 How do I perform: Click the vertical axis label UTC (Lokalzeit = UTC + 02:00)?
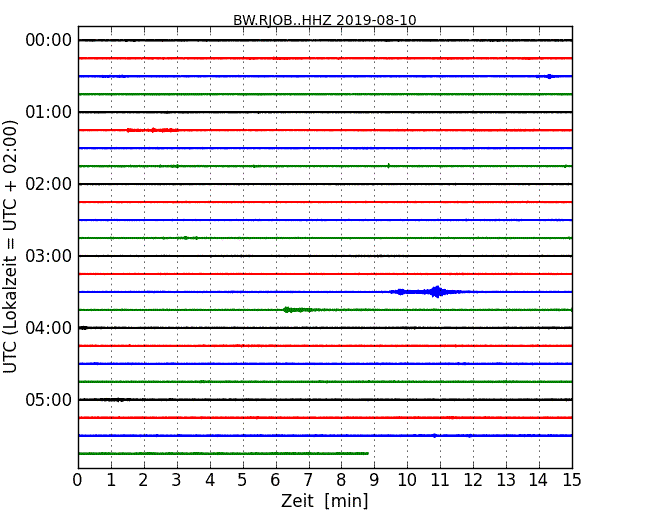[10, 247]
